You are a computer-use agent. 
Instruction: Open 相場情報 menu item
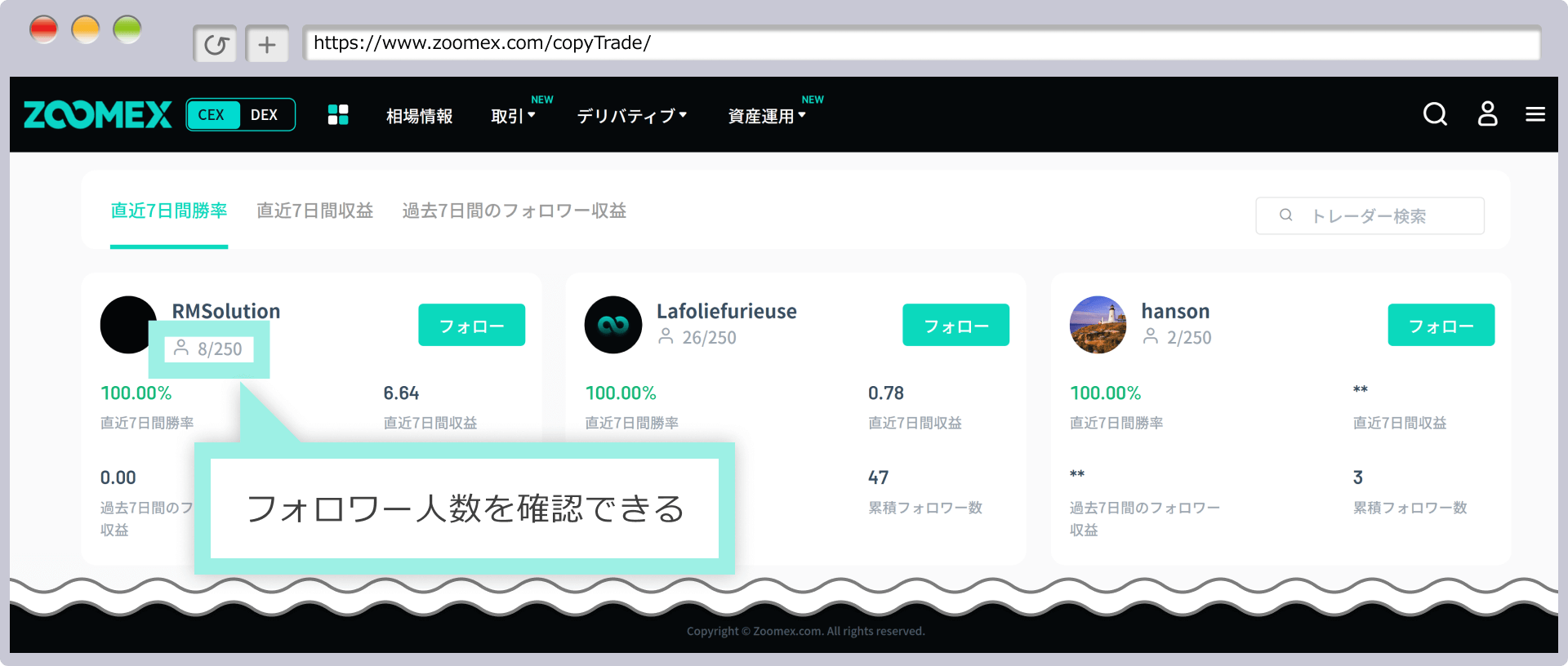pos(419,116)
